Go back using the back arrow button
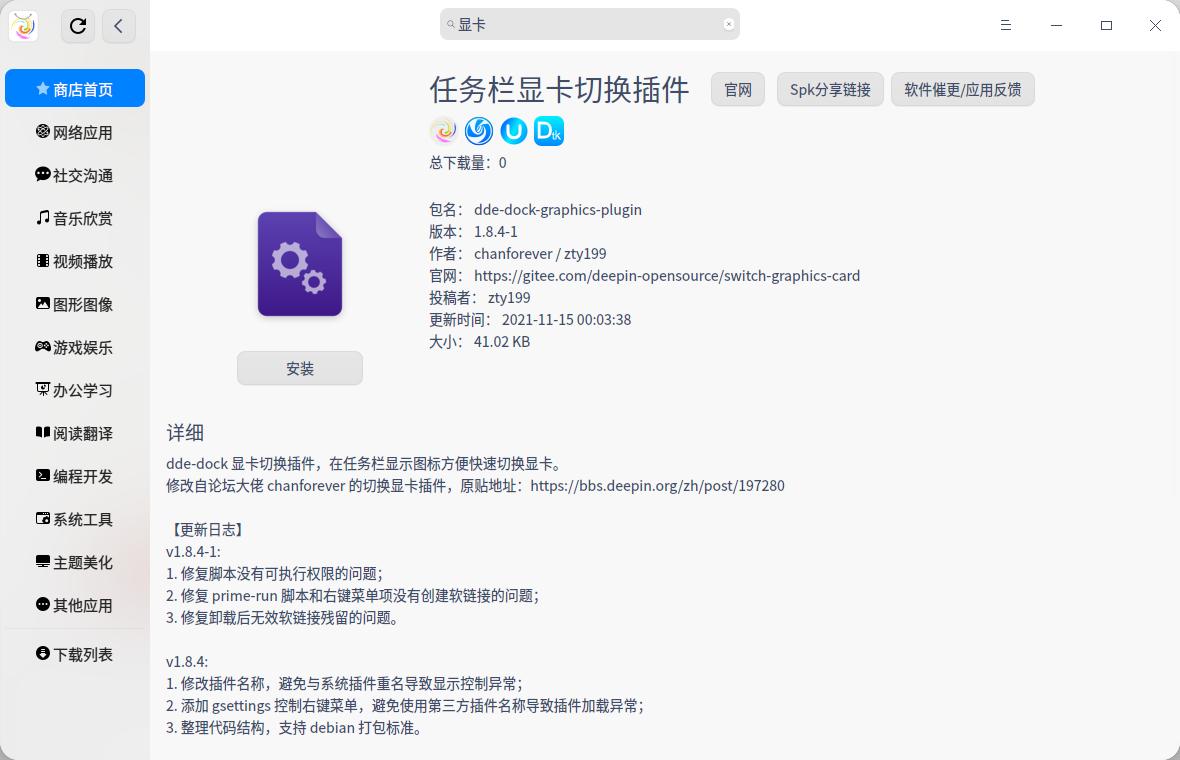Screen dimensions: 1180x760 (x=119, y=26)
